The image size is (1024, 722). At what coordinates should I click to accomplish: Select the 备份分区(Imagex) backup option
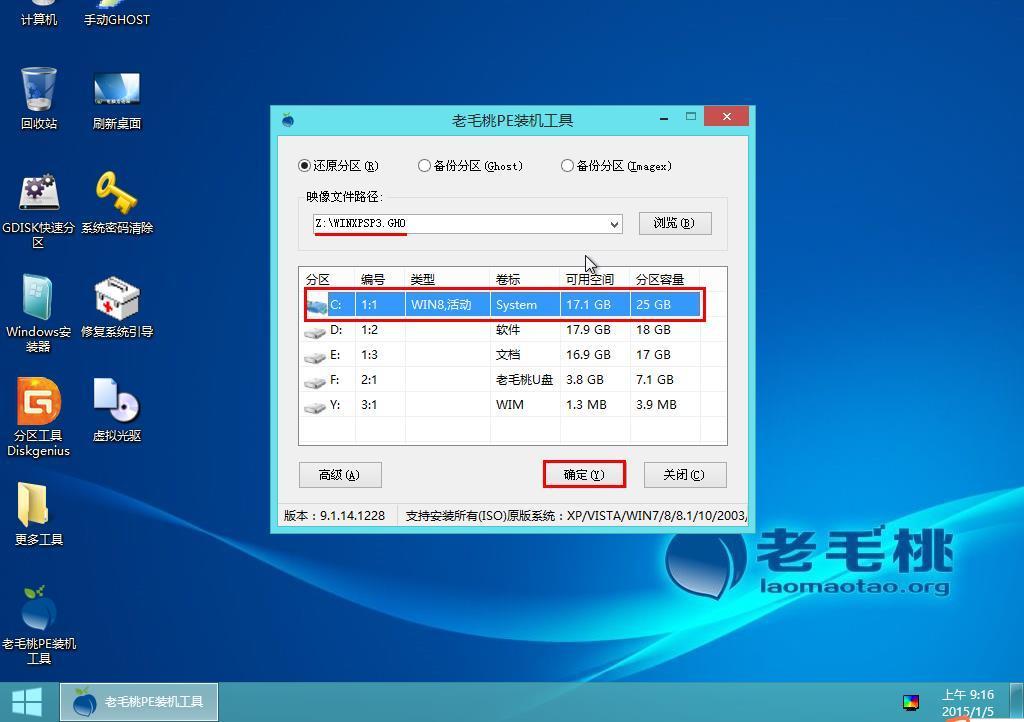[x=567, y=166]
